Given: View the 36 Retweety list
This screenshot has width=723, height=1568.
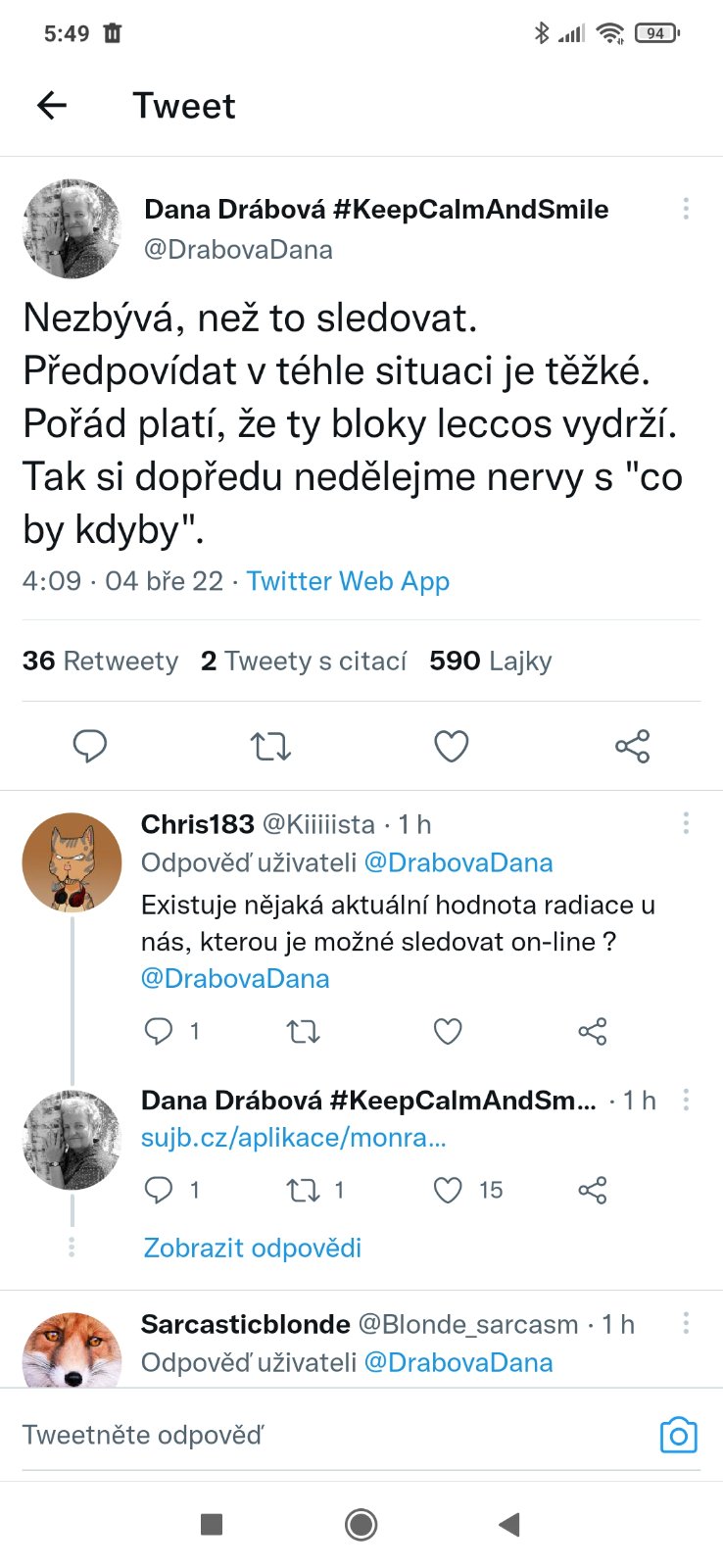Looking at the screenshot, I should 100,661.
